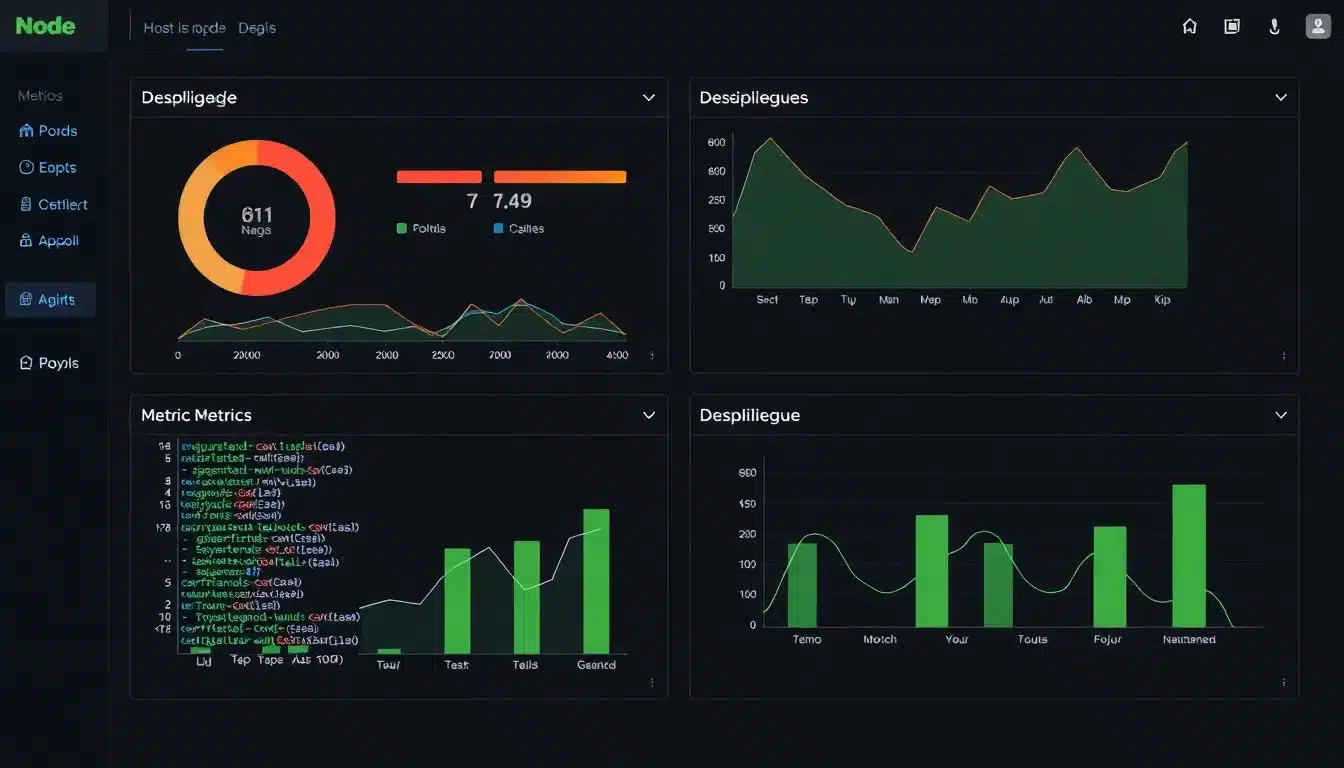Open the Degls tab

pyautogui.click(x=257, y=27)
